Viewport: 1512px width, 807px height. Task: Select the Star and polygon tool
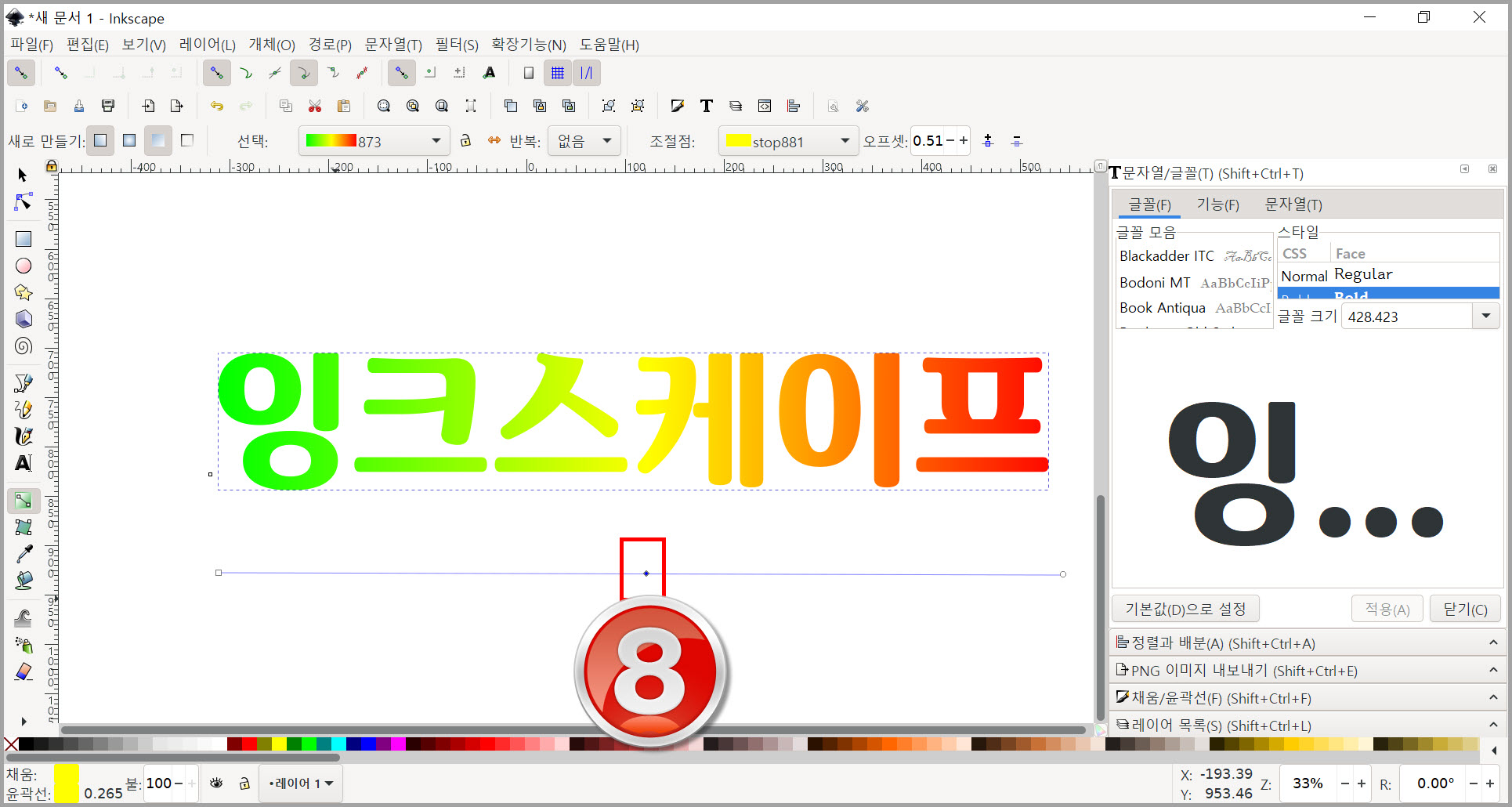tap(24, 292)
